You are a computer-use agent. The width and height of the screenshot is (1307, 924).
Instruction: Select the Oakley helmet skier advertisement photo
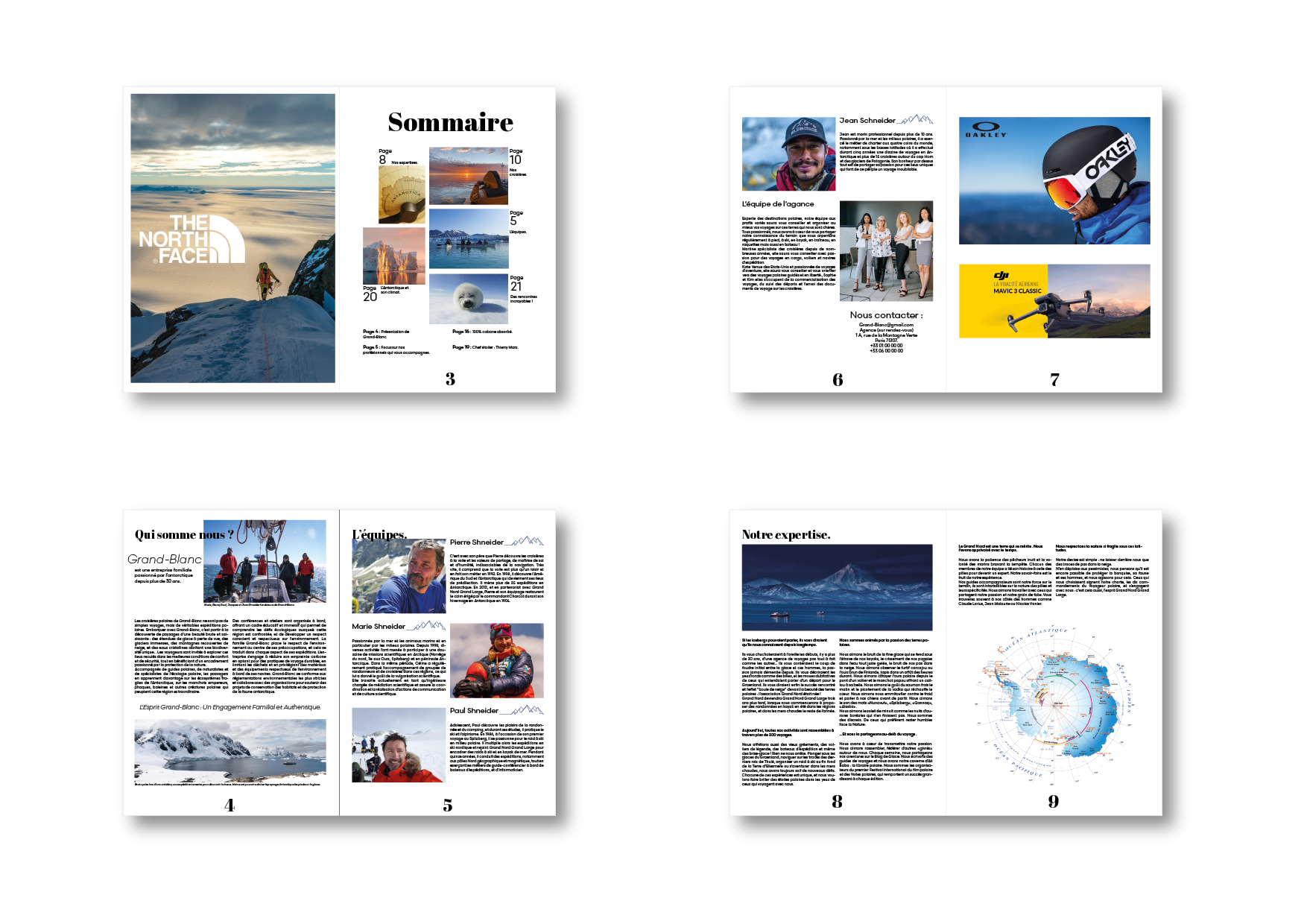(1054, 180)
